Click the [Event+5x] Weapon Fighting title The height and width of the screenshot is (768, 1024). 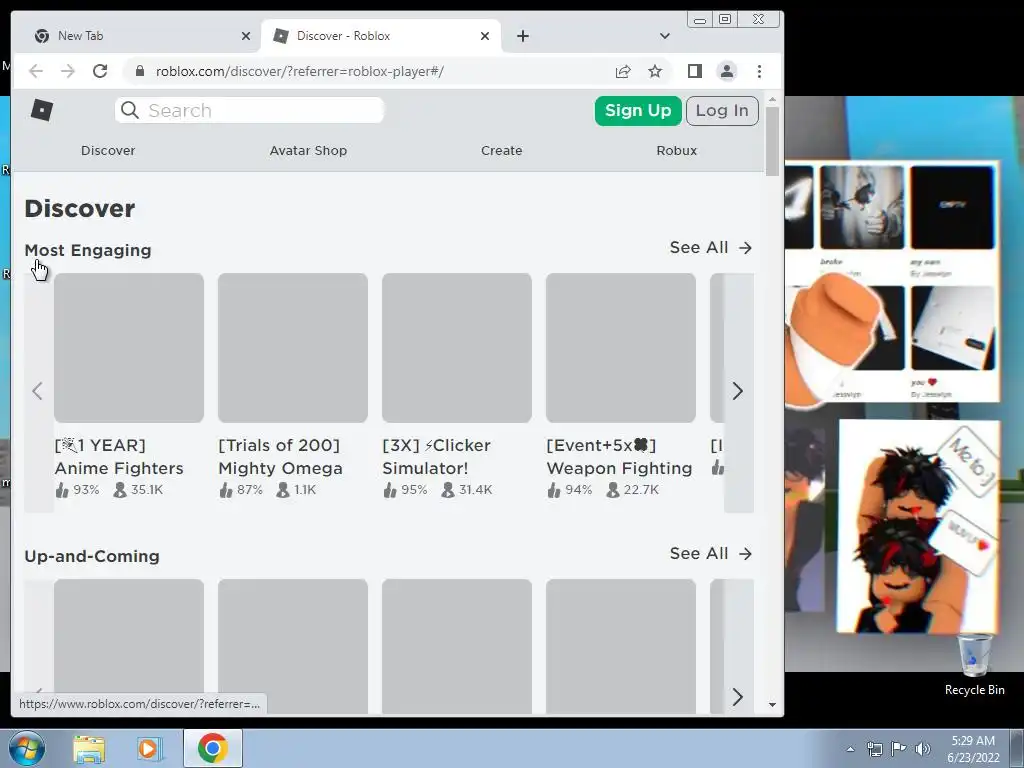point(619,456)
